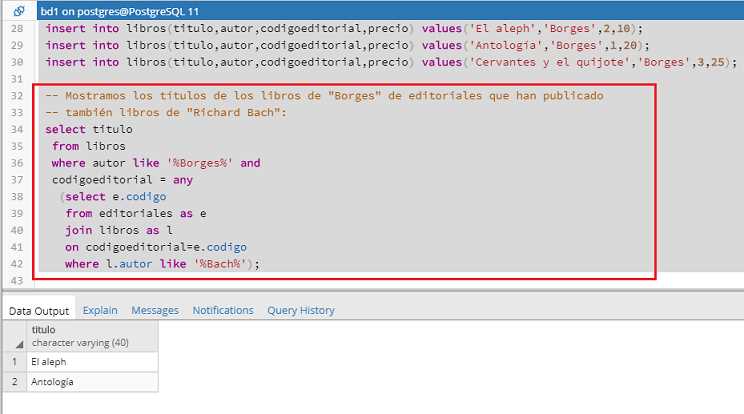744x414 pixels.
Task: Click the bd1 on postgres@PostgreSQL 11 connection bar
Action: [390, 11]
